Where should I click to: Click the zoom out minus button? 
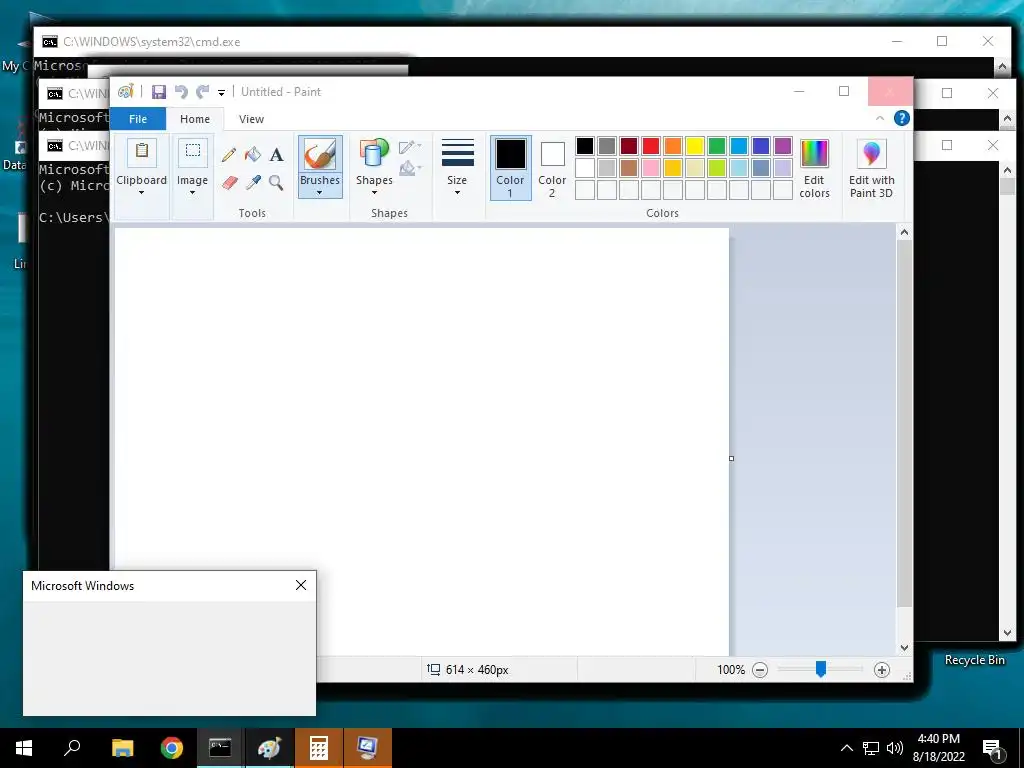(x=760, y=669)
